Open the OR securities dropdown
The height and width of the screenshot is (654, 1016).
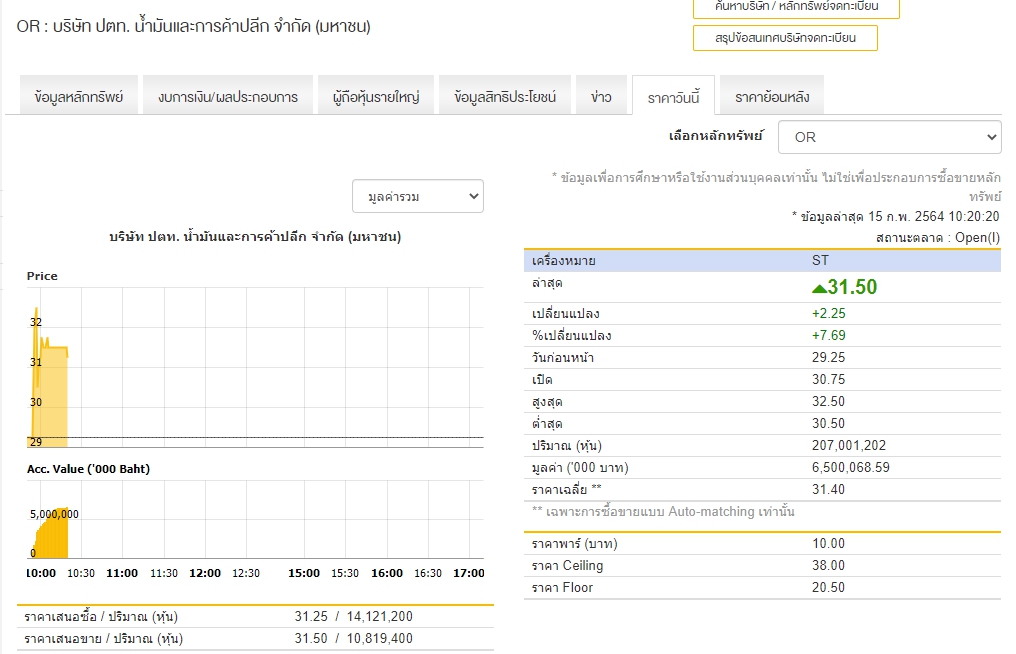point(890,137)
